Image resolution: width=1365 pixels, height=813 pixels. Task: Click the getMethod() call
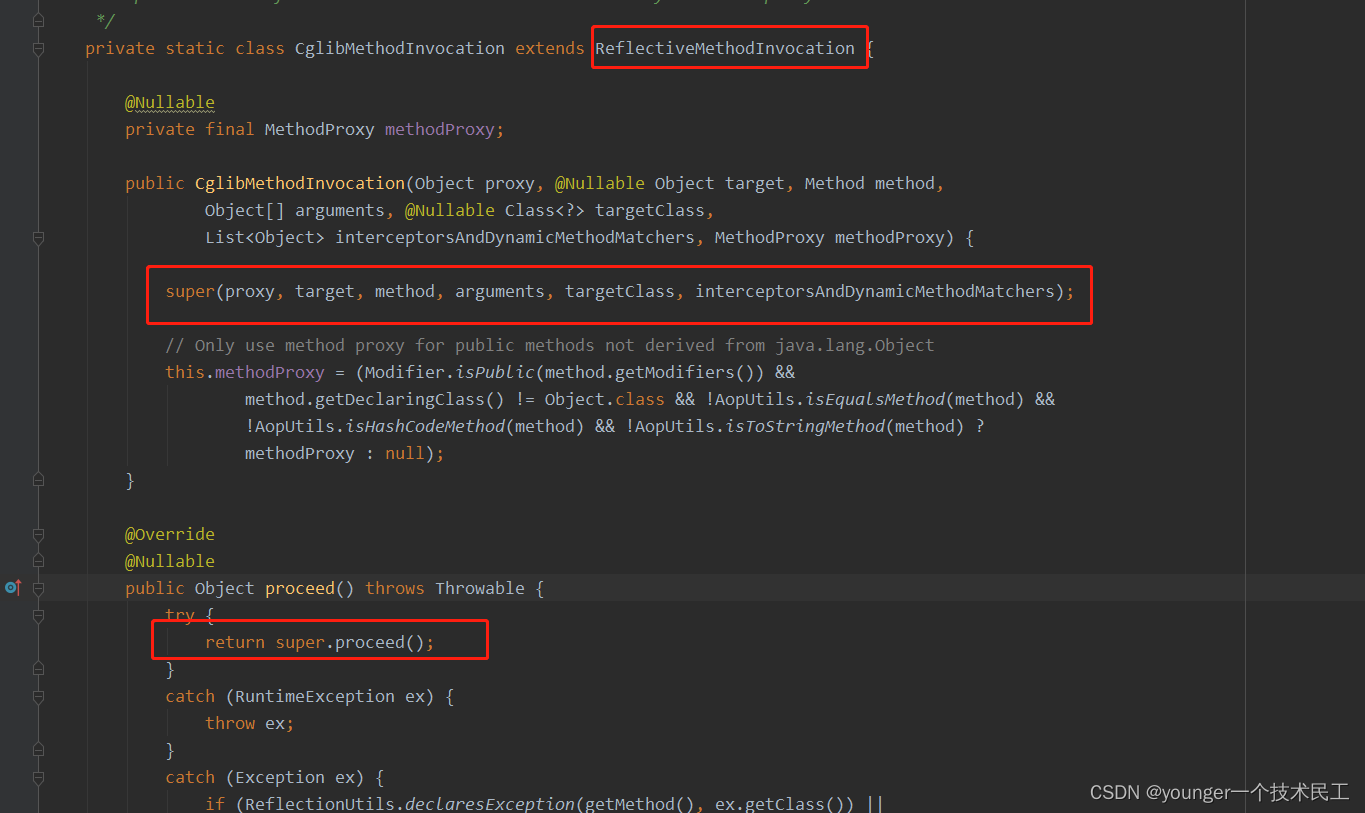click(x=640, y=804)
